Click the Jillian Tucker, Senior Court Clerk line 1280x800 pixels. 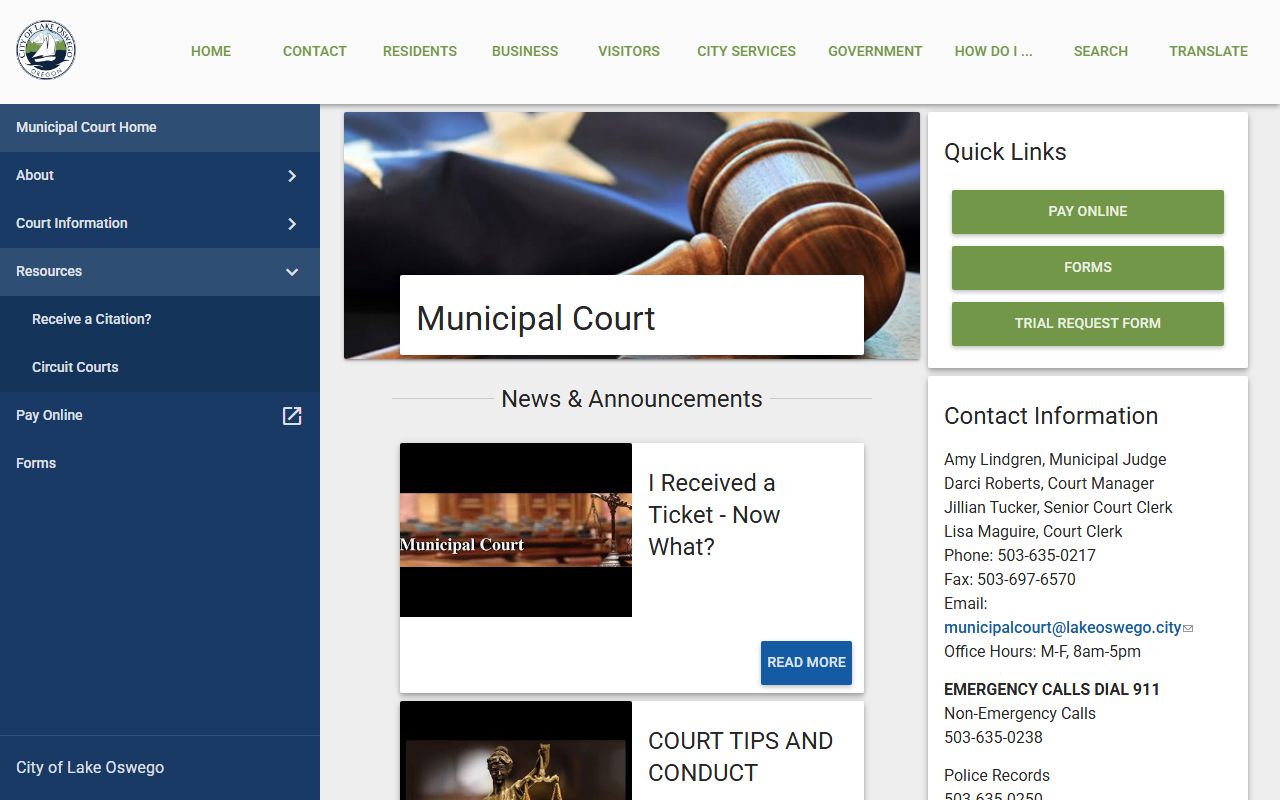(x=1058, y=508)
